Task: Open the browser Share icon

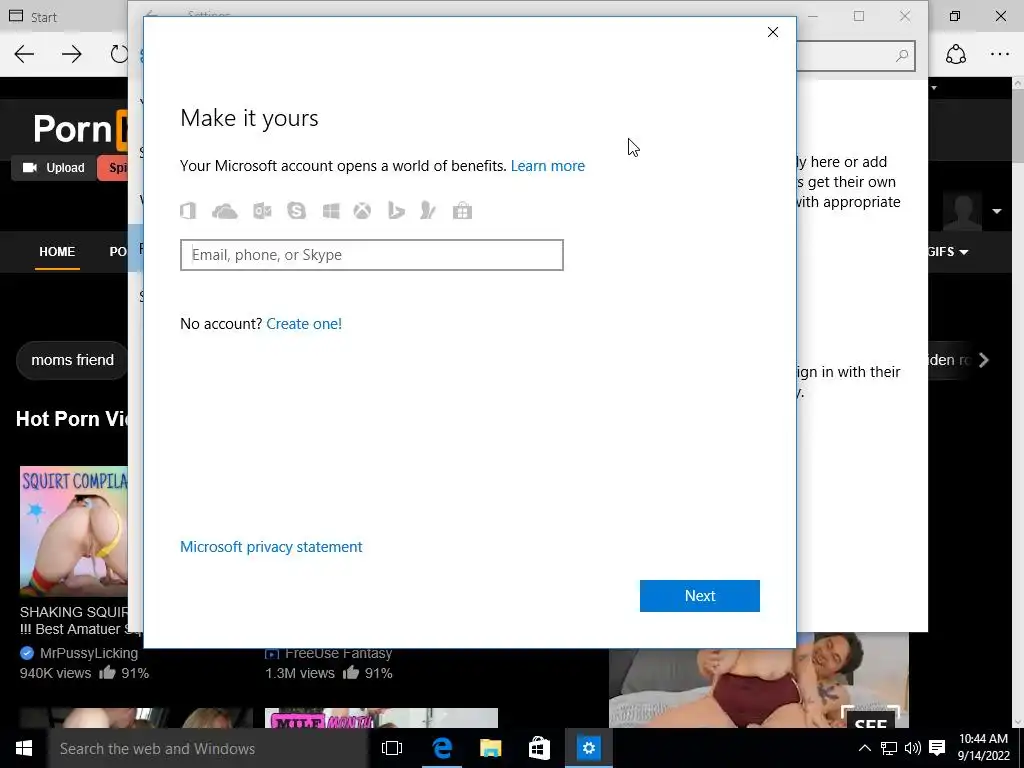Action: (955, 54)
